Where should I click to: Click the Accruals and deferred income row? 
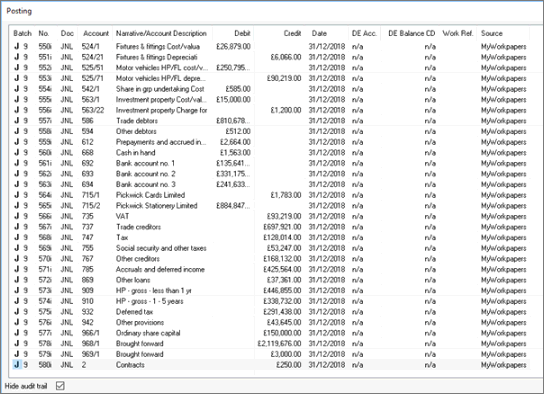271,269
